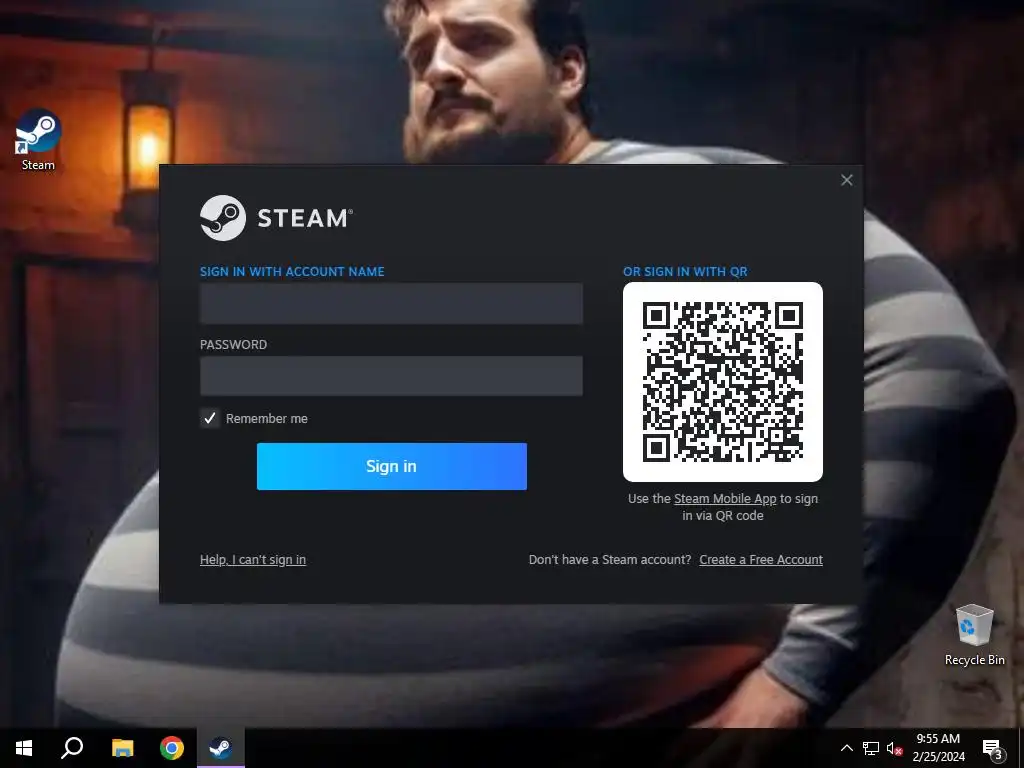Launch File Explorer from taskbar
1024x768 pixels.
122,748
